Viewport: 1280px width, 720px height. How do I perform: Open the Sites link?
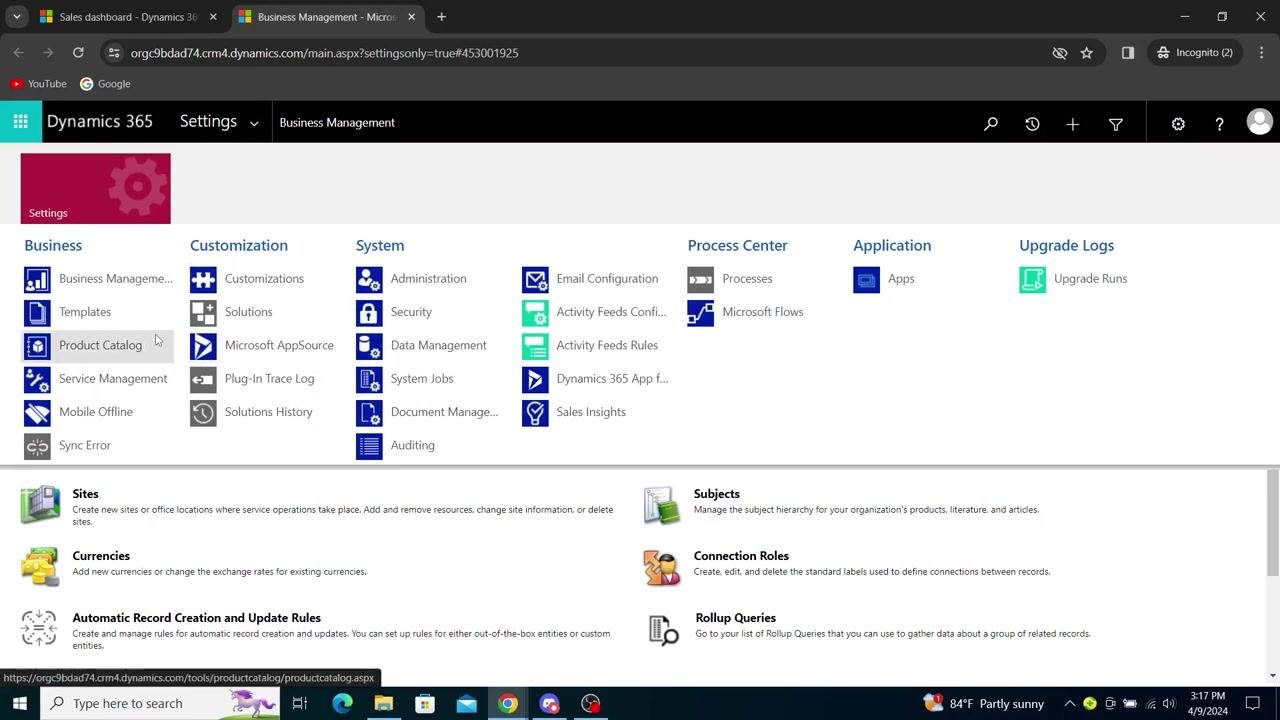click(x=85, y=494)
